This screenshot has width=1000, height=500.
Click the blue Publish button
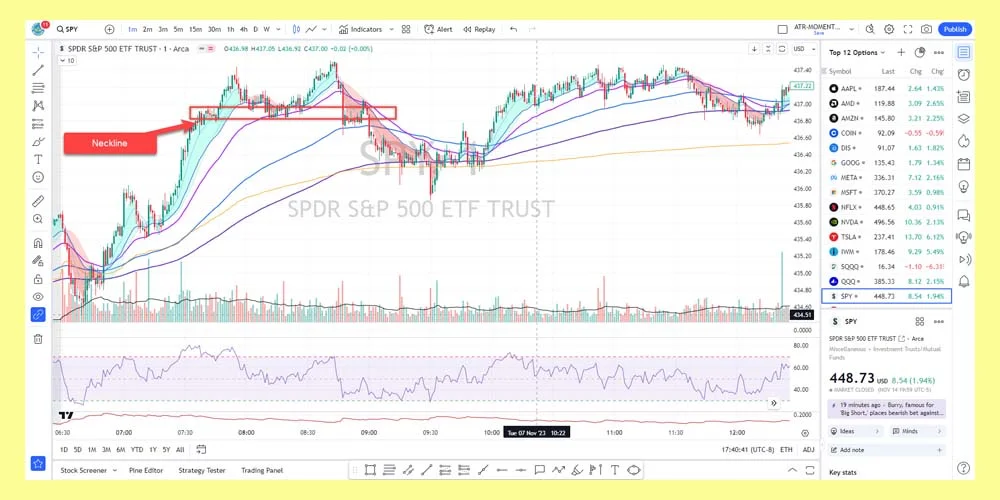(x=955, y=29)
